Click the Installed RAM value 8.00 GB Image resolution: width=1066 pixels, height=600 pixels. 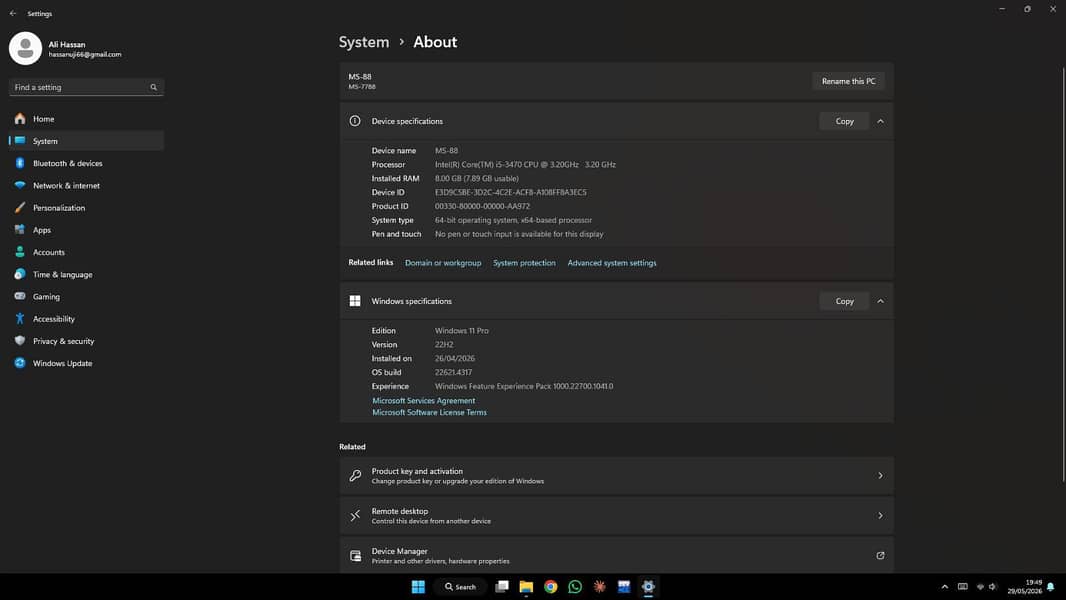[x=477, y=179]
